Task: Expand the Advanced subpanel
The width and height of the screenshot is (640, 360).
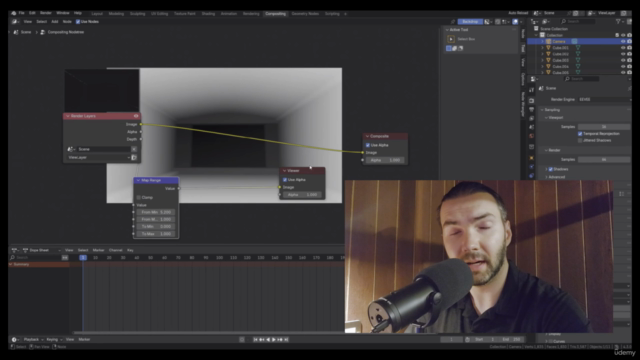Action: (546, 177)
